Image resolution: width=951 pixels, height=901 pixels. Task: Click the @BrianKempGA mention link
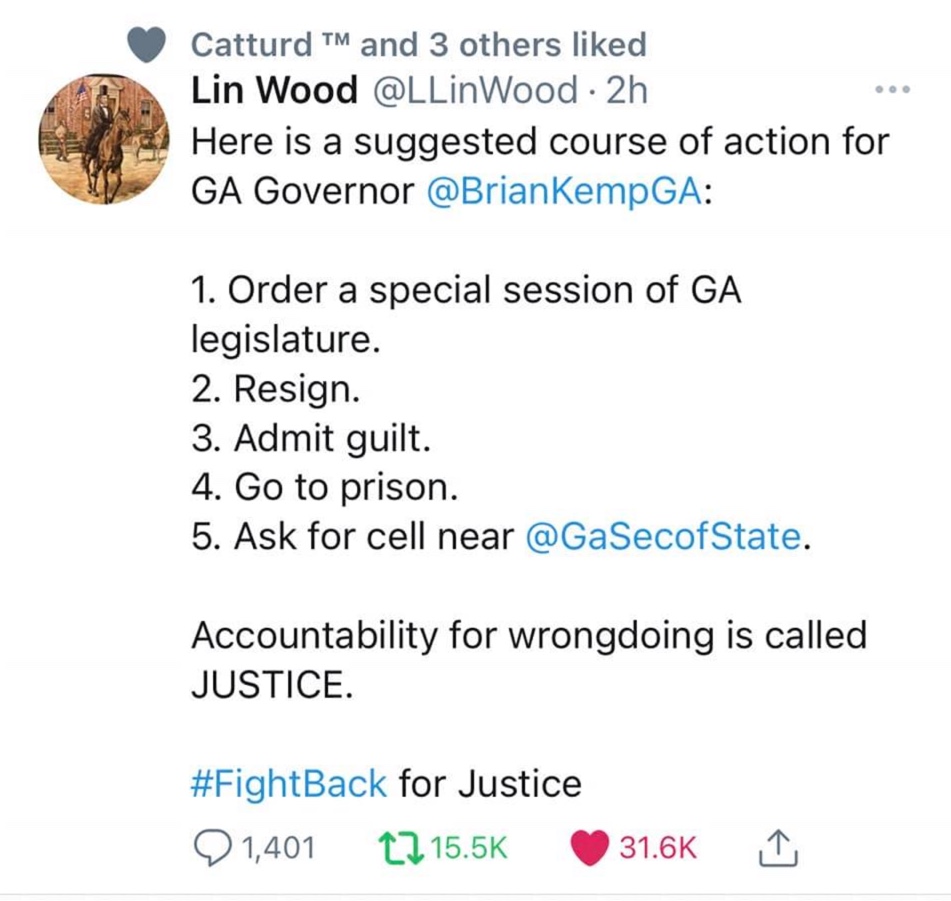pos(564,191)
